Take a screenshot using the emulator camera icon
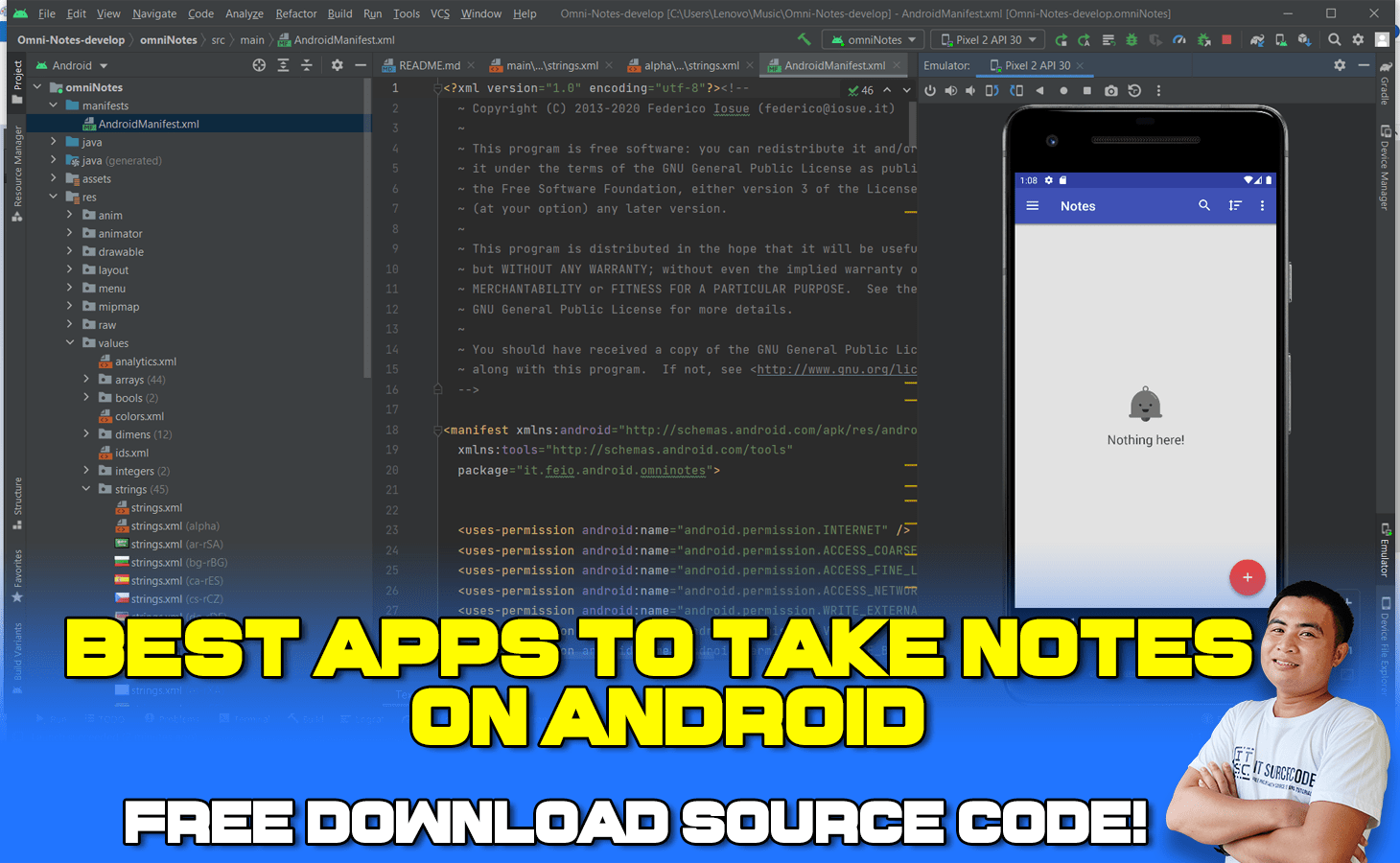1400x863 pixels. coord(1110,90)
